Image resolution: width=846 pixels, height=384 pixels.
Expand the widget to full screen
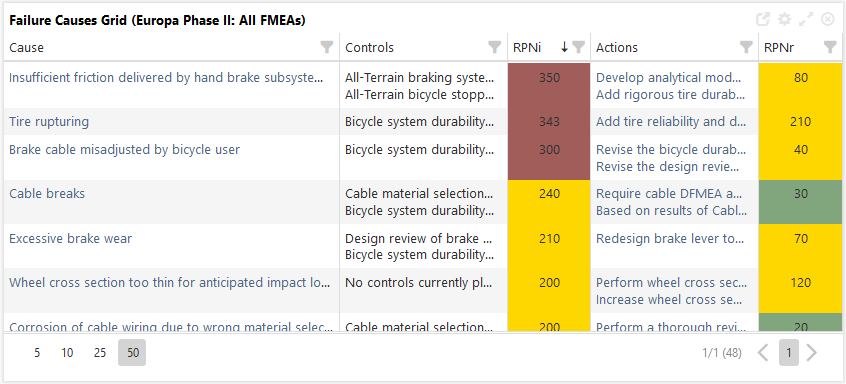tap(806, 20)
